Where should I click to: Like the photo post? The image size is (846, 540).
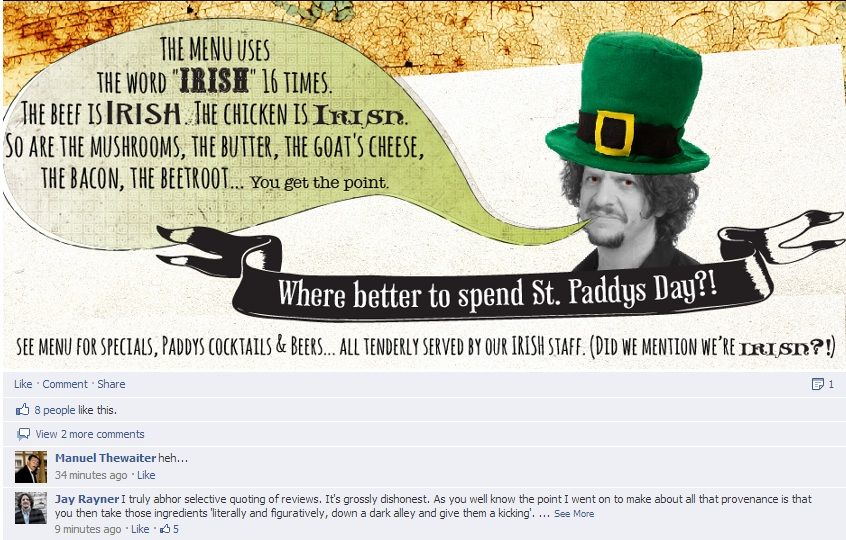[x=23, y=384]
